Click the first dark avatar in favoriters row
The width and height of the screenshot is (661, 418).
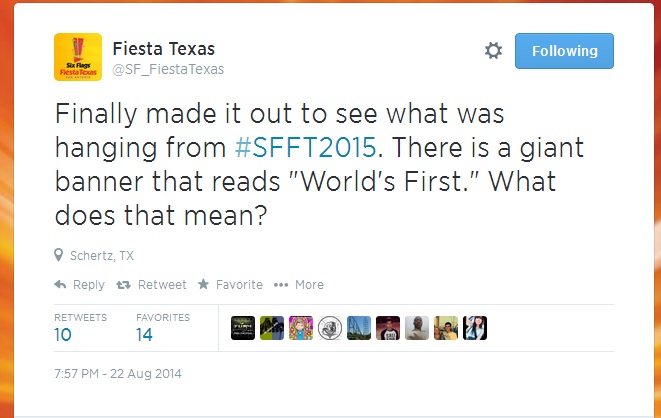[x=242, y=328]
